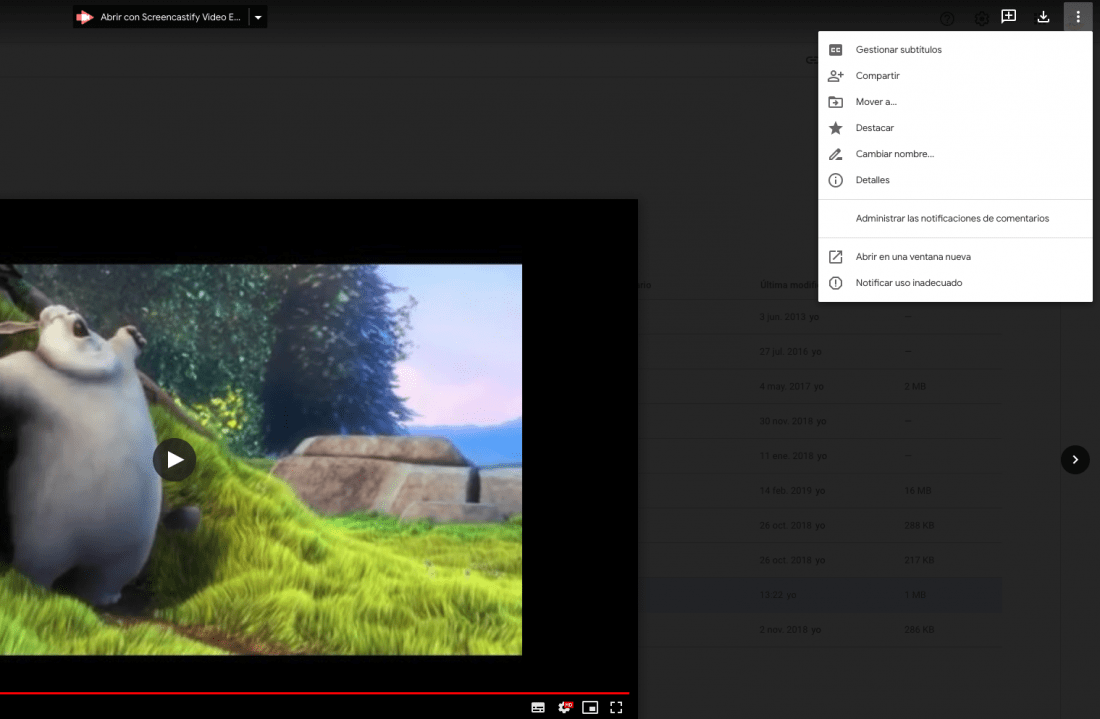Image resolution: width=1100 pixels, height=719 pixels.
Task: Open Detalles from the menu
Action: (955, 180)
